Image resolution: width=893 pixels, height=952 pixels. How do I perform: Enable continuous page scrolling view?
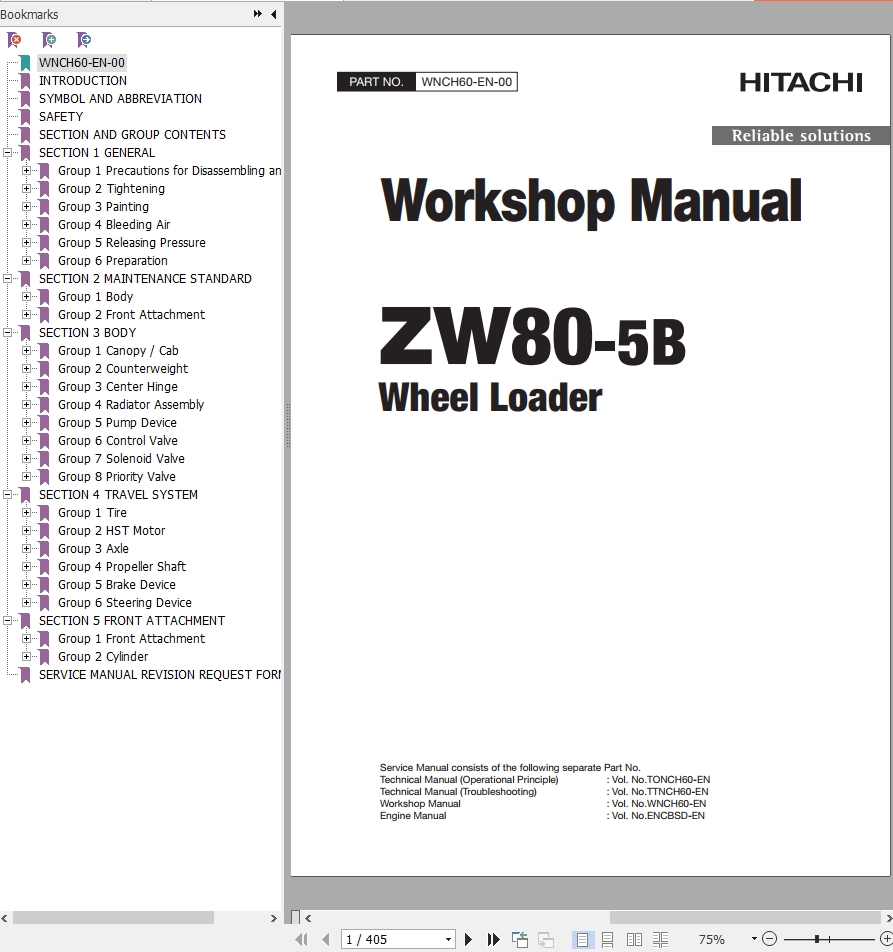coord(608,939)
